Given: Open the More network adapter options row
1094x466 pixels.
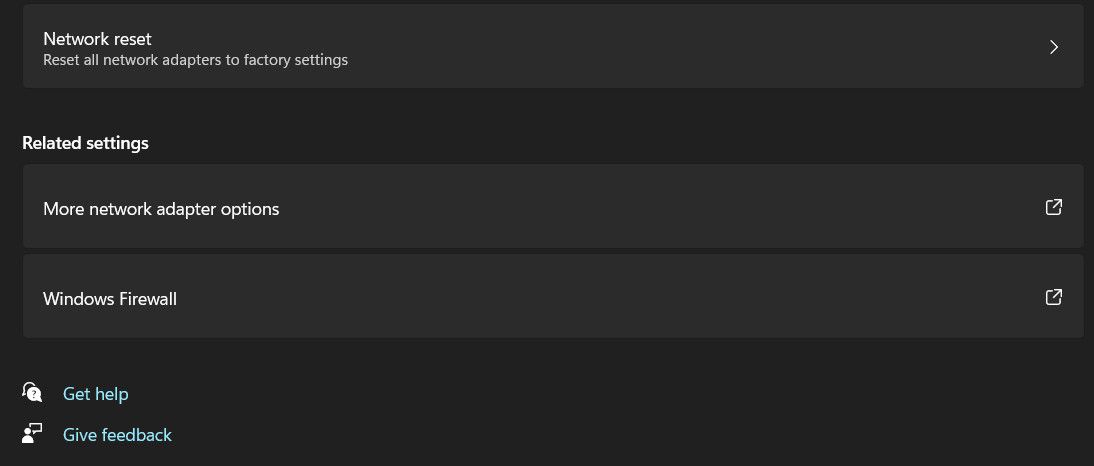Looking at the screenshot, I should [500, 208].
